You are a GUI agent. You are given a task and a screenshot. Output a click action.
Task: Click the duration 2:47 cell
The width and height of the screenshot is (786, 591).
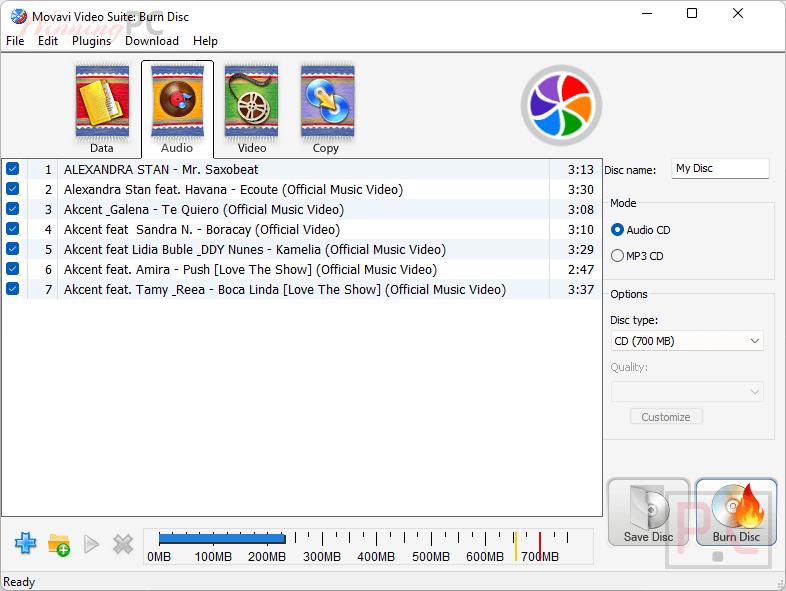(580, 270)
